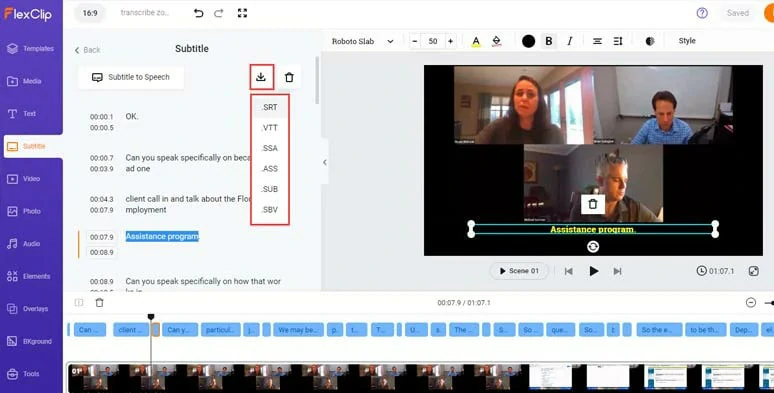Open the Media tab in sidebar
The width and height of the screenshot is (774, 393).
click(32, 81)
